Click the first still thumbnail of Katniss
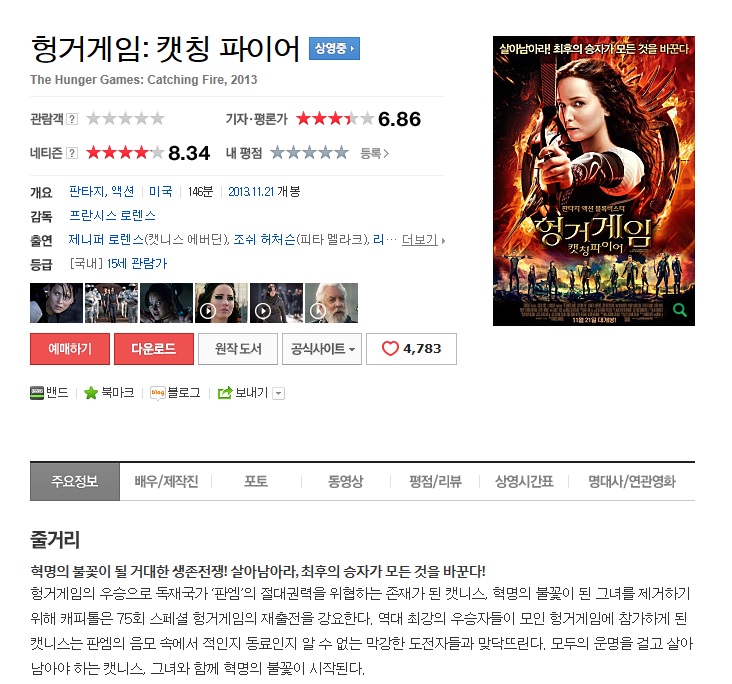732x684 pixels. (x=56, y=303)
